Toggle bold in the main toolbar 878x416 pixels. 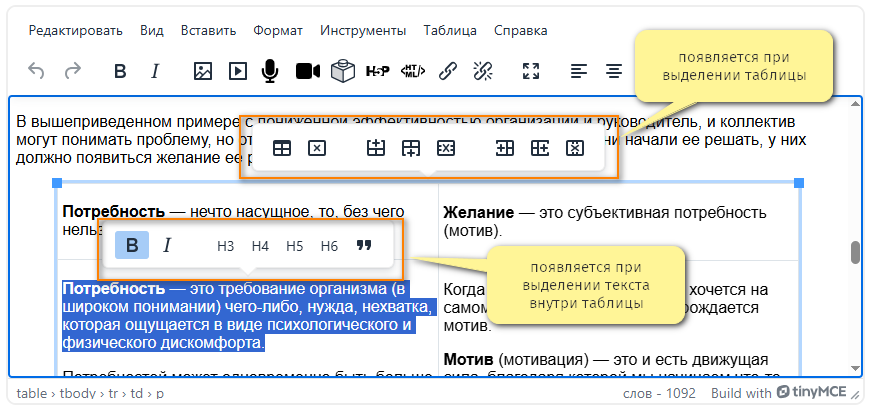[x=120, y=71]
